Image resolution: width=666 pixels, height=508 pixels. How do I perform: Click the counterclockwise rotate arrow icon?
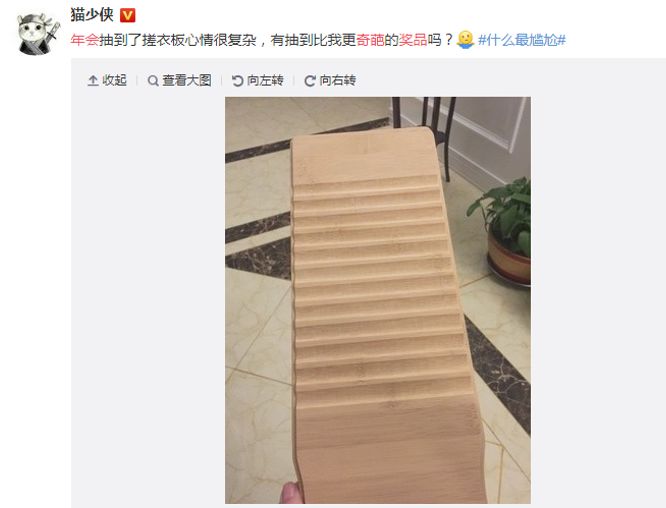click(x=237, y=80)
